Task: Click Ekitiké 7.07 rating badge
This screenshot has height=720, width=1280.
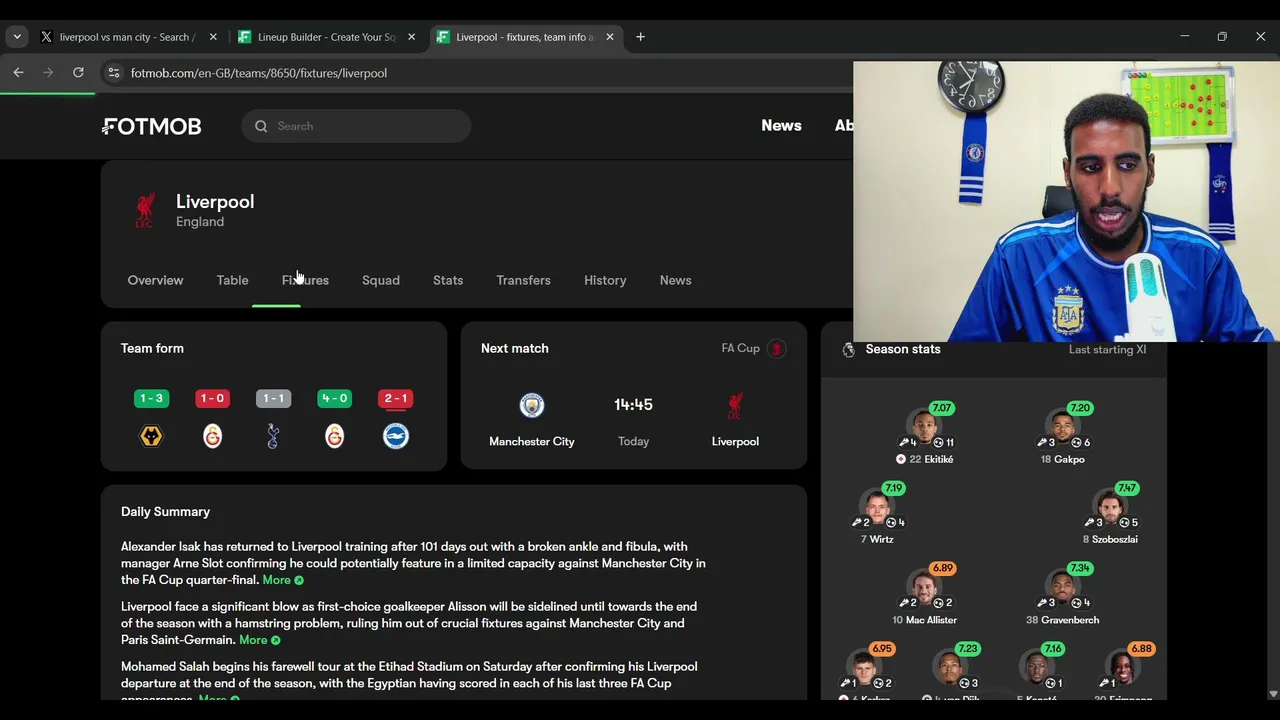Action: (x=941, y=408)
